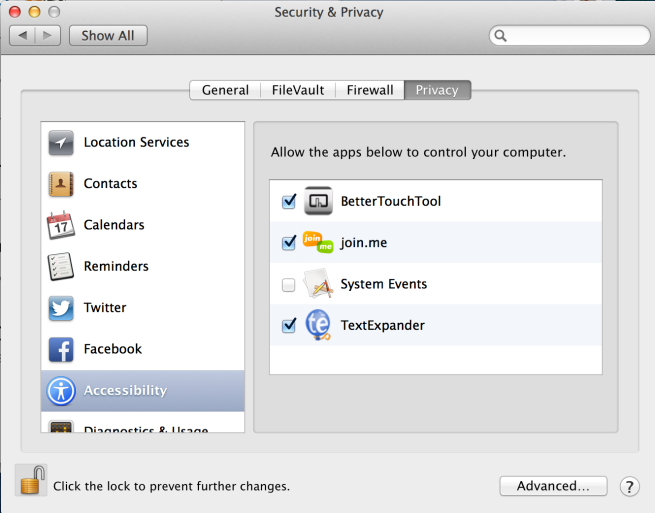This screenshot has height=513, width=655.
Task: Switch to the General tab
Action: pos(225,90)
